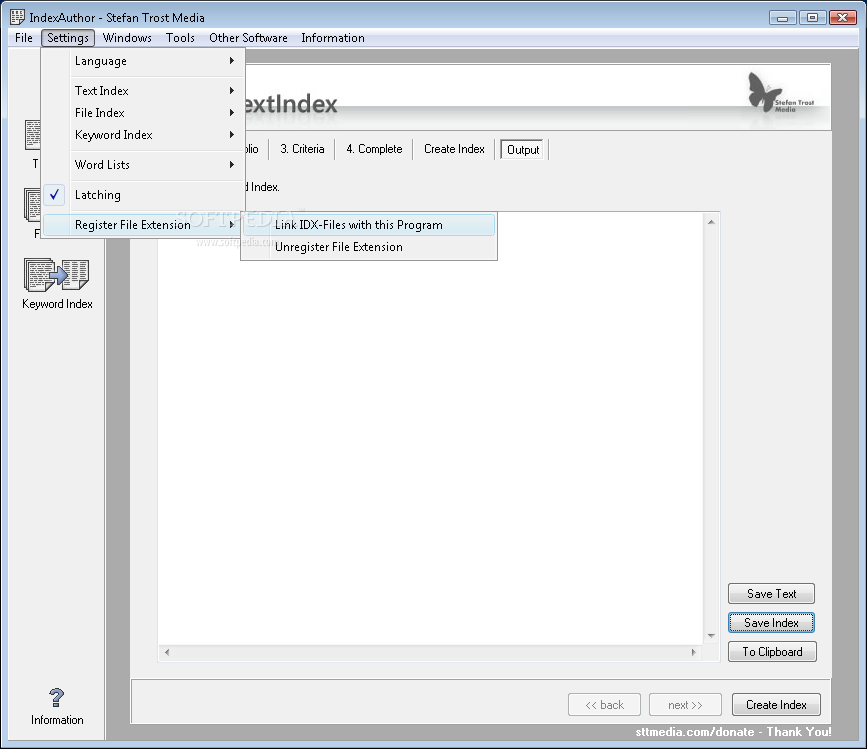Expand the Text Index submenu

click(144, 91)
